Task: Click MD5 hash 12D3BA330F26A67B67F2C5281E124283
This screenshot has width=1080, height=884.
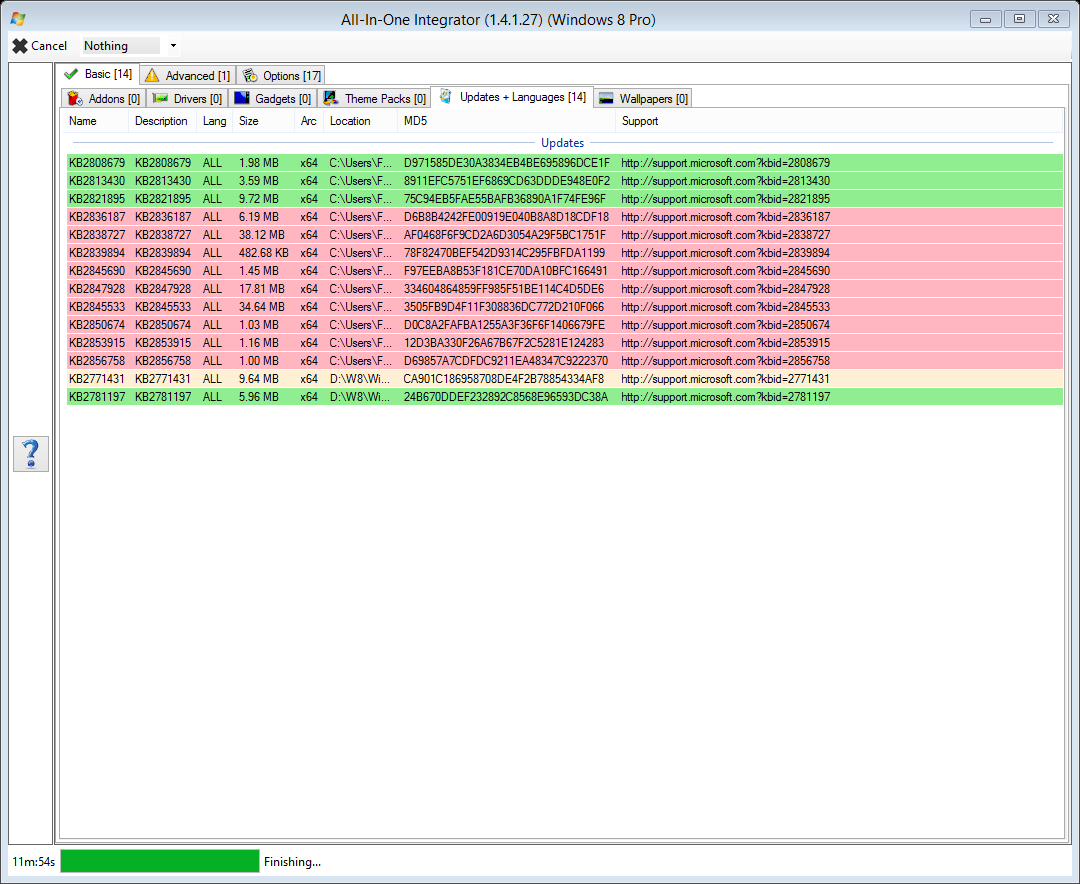Action: click(x=504, y=342)
